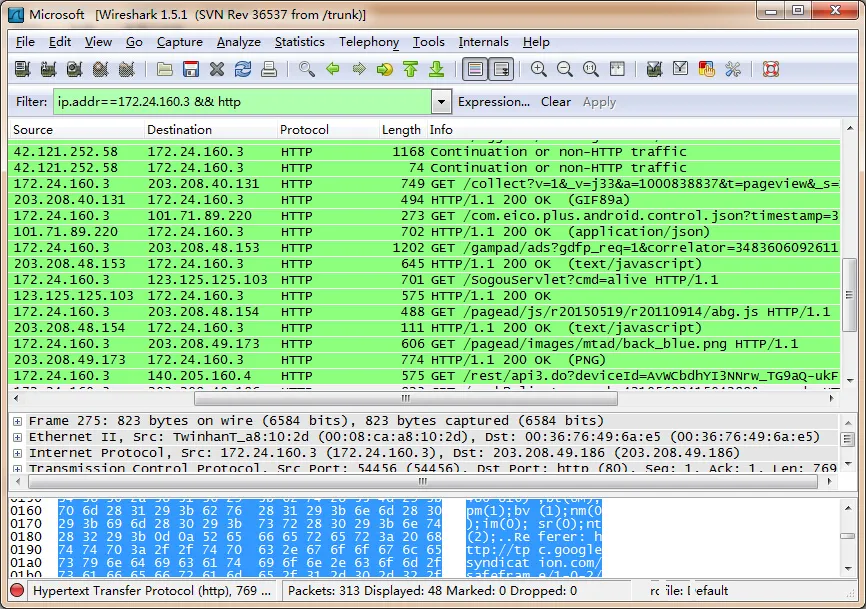Viewport: 866px width, 609px height.
Task: Sort by Length column header
Action: click(403, 130)
